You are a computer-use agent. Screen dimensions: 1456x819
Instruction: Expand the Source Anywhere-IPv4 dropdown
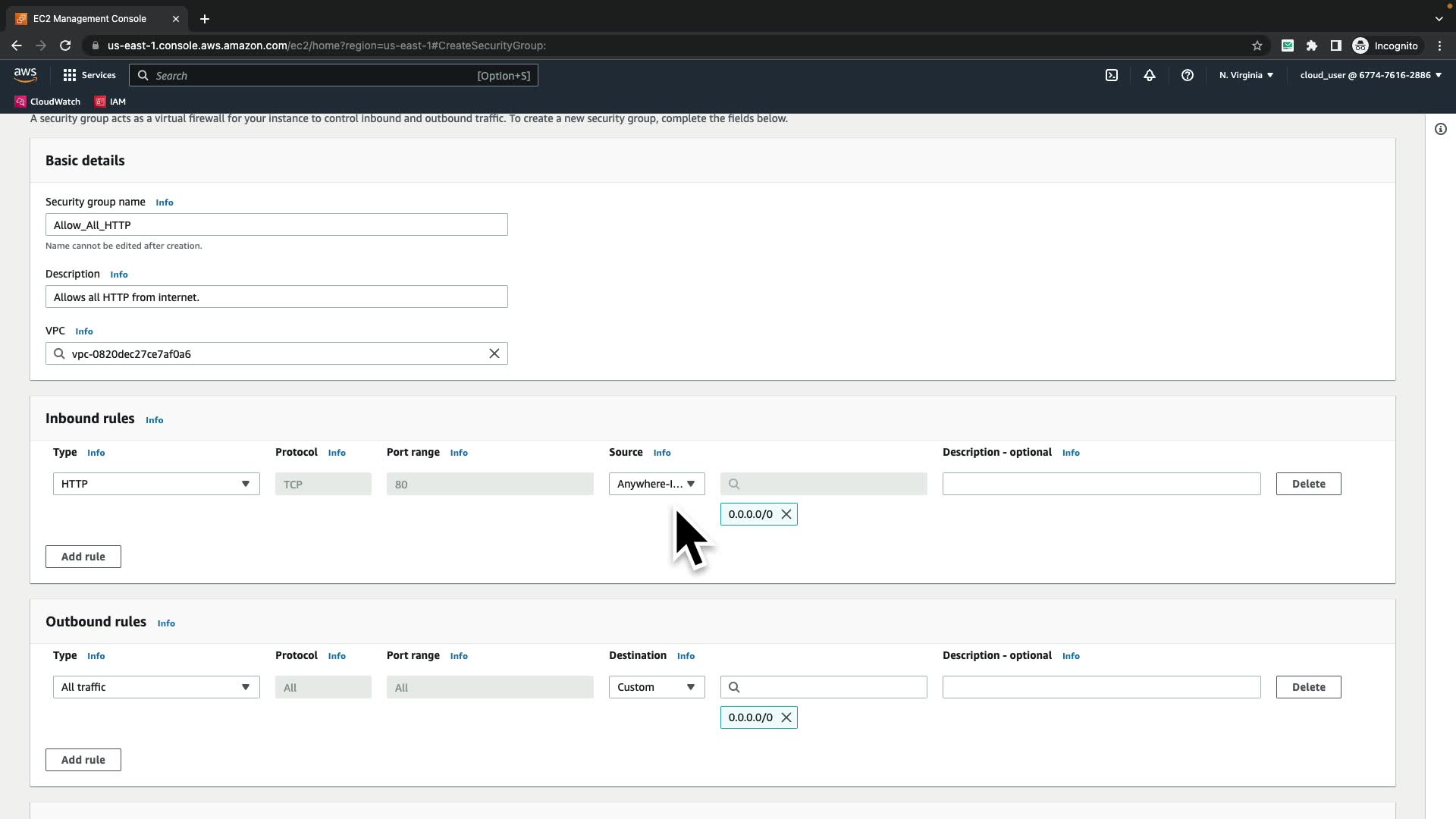(657, 484)
